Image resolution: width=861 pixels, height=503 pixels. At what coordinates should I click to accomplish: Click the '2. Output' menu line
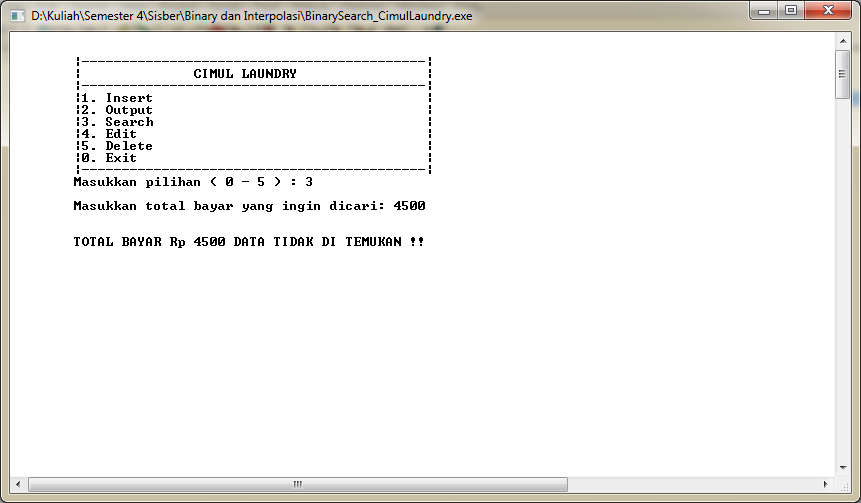[x=117, y=110]
